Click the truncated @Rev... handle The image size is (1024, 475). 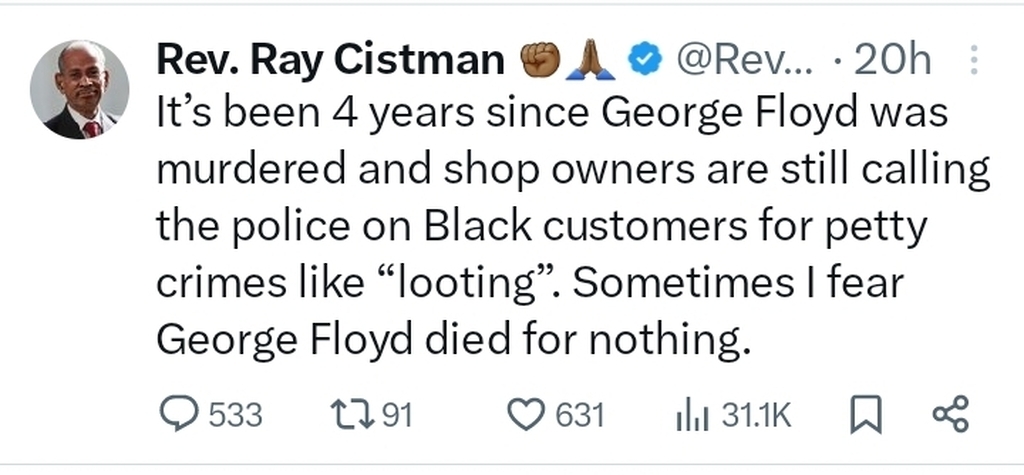(x=746, y=62)
